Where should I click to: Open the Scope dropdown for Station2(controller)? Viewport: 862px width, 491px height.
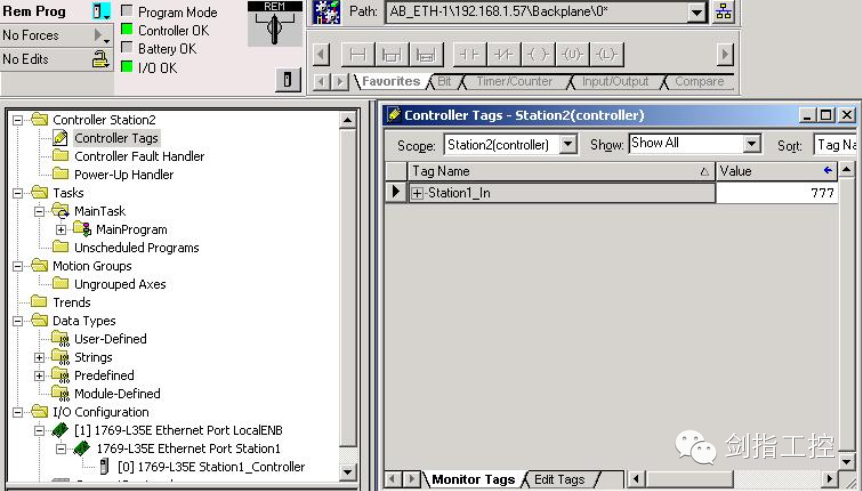[x=568, y=145]
